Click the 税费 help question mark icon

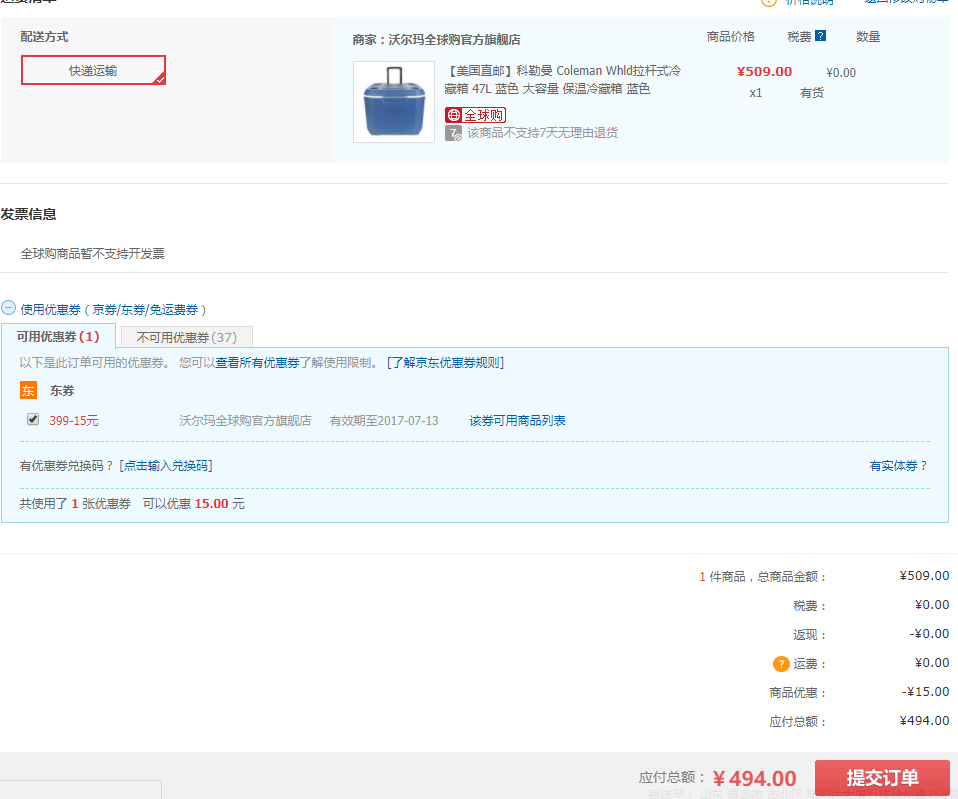pyautogui.click(x=821, y=36)
